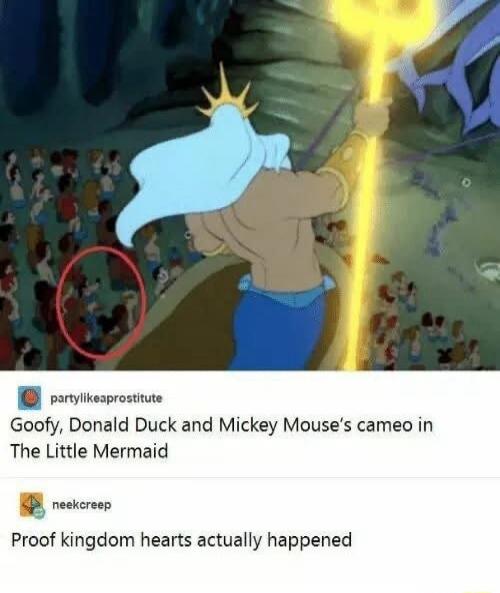500x593 pixels.
Task: Click the glowing yellow trident shaft
Action: click(366, 212)
